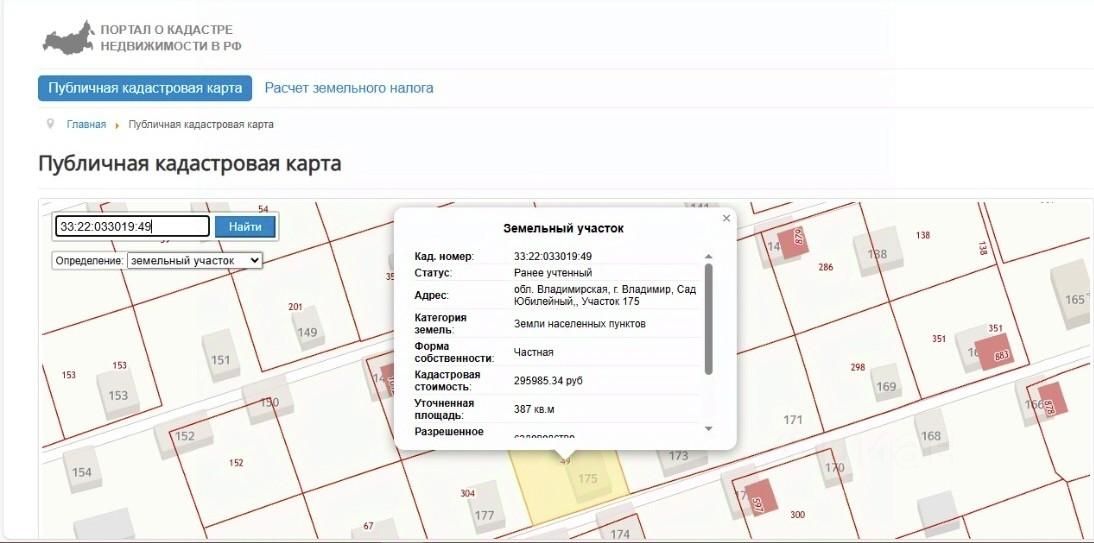Click the ownership value Частная
The image size is (1094, 543).
pyautogui.click(x=534, y=352)
